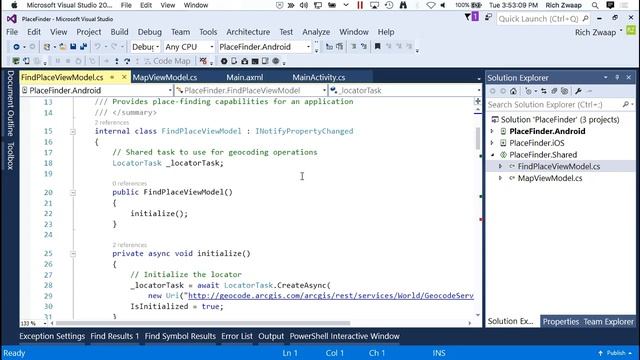Image resolution: width=640 pixels, height=360 pixels.
Task: Pin the Solution Explorer auto-hide icon
Action: click(x=617, y=77)
